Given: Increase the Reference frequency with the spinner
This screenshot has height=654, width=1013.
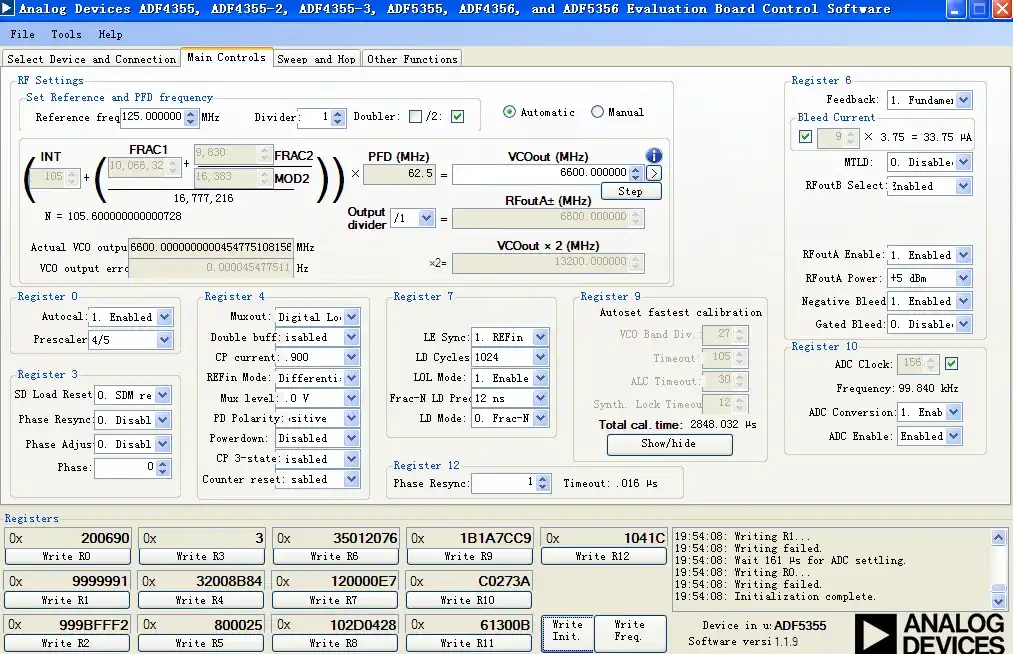Looking at the screenshot, I should click(190, 113).
